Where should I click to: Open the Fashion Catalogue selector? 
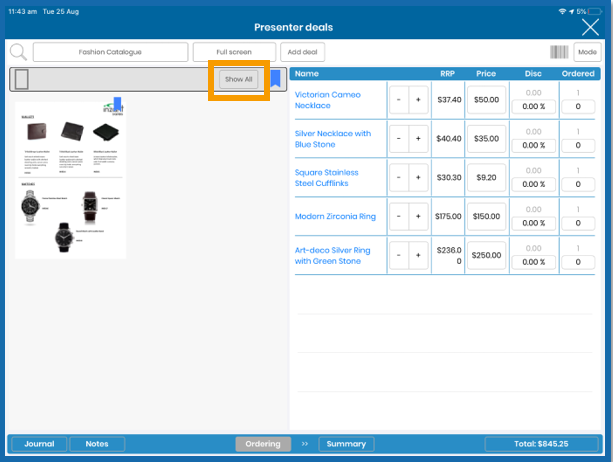[x=110, y=52]
